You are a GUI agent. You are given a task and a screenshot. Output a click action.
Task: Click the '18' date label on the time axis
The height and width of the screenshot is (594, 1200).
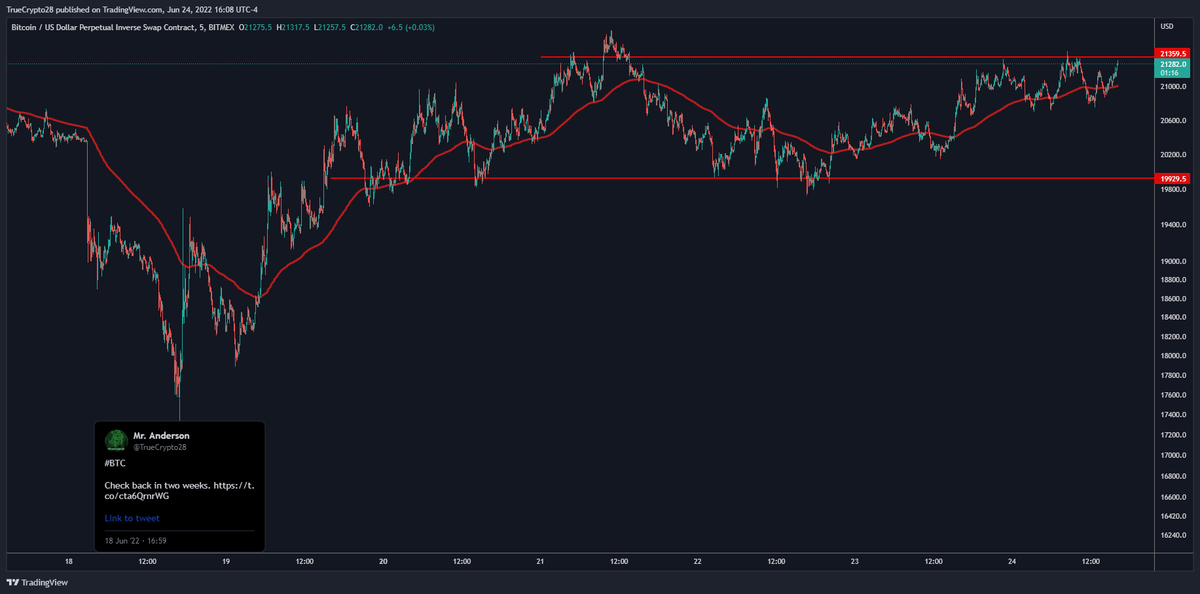click(68, 561)
